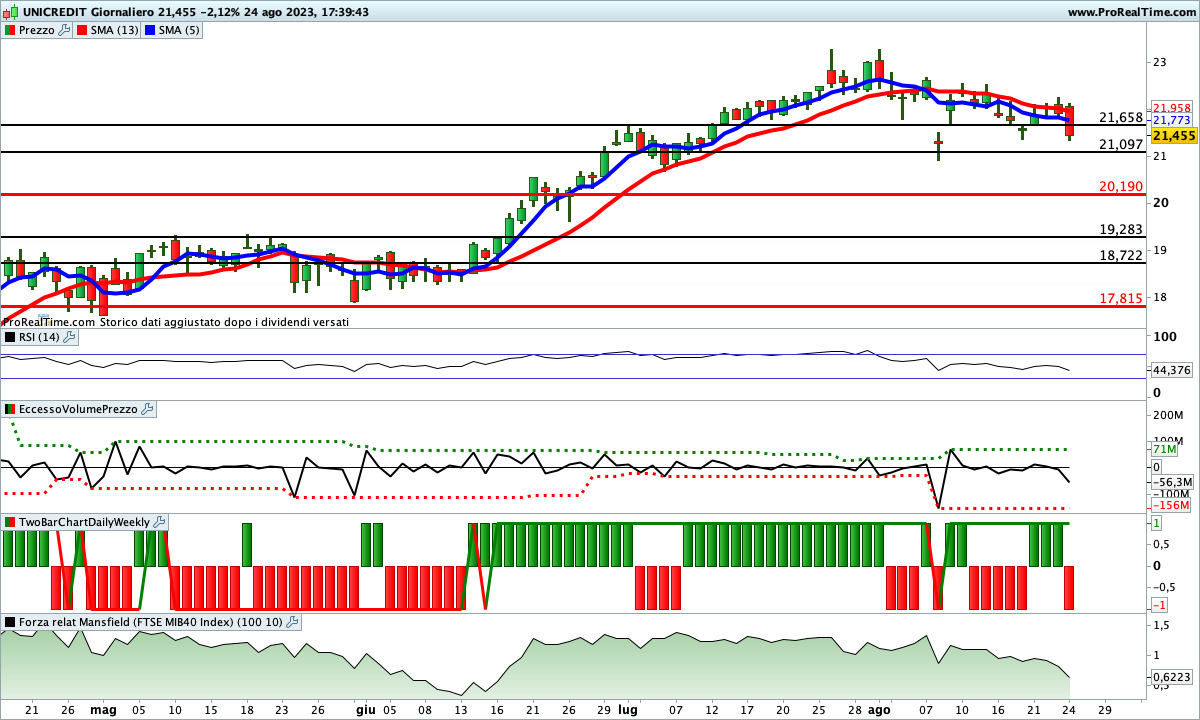Select the EccessoVolumePrezzo indicator label
This screenshot has width=1200, height=720.
78,409
